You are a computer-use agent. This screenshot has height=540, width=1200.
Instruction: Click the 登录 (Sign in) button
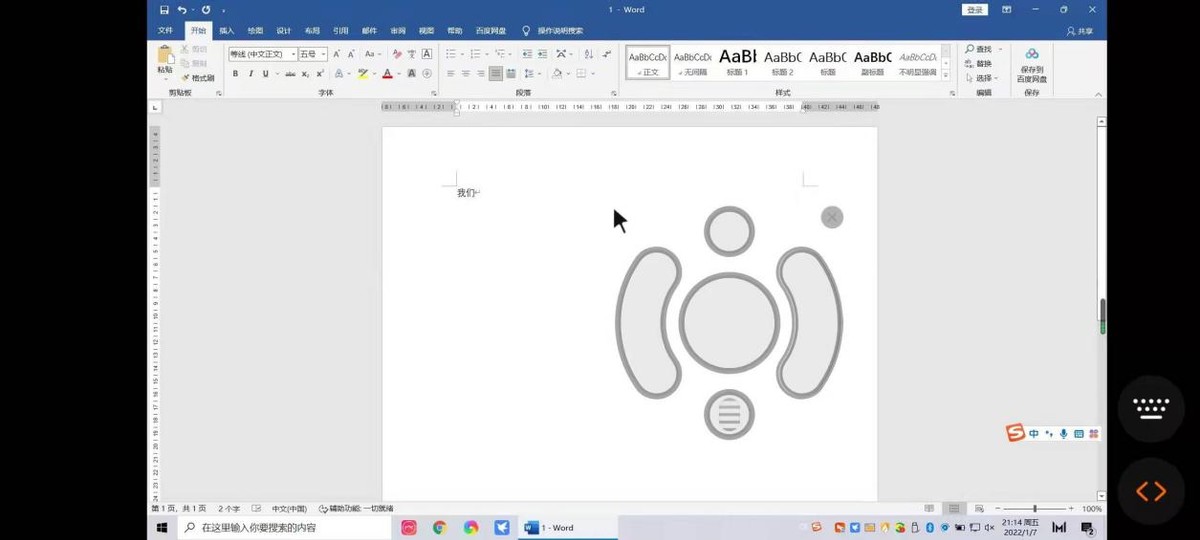click(x=975, y=9)
